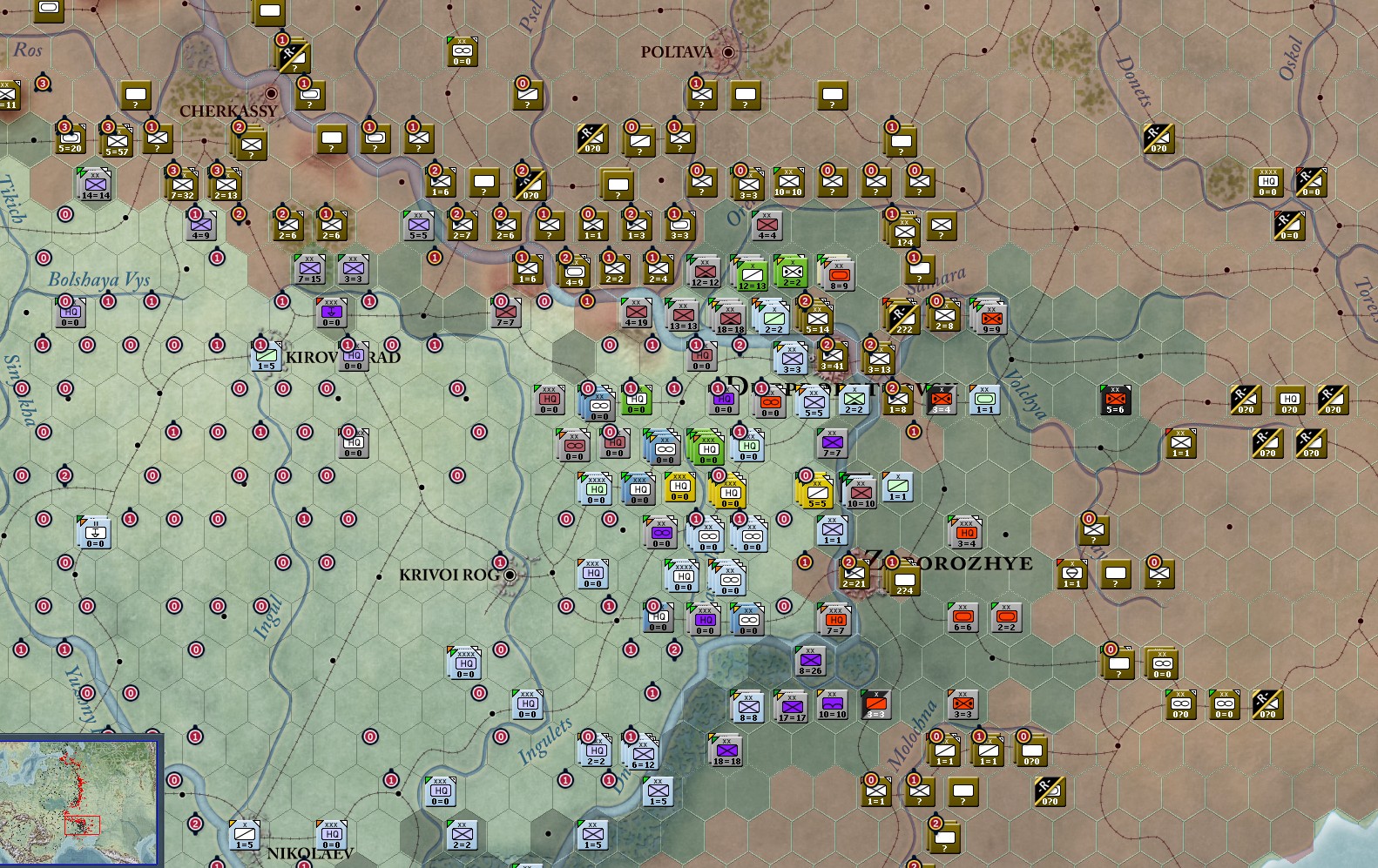Pick the purple 8=26 infantry division
This screenshot has height=868, width=1378.
tap(810, 661)
